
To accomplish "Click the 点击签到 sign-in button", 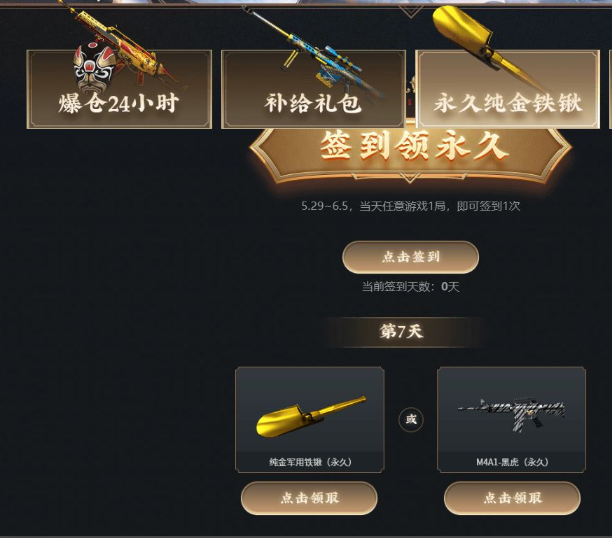I will [x=411, y=257].
